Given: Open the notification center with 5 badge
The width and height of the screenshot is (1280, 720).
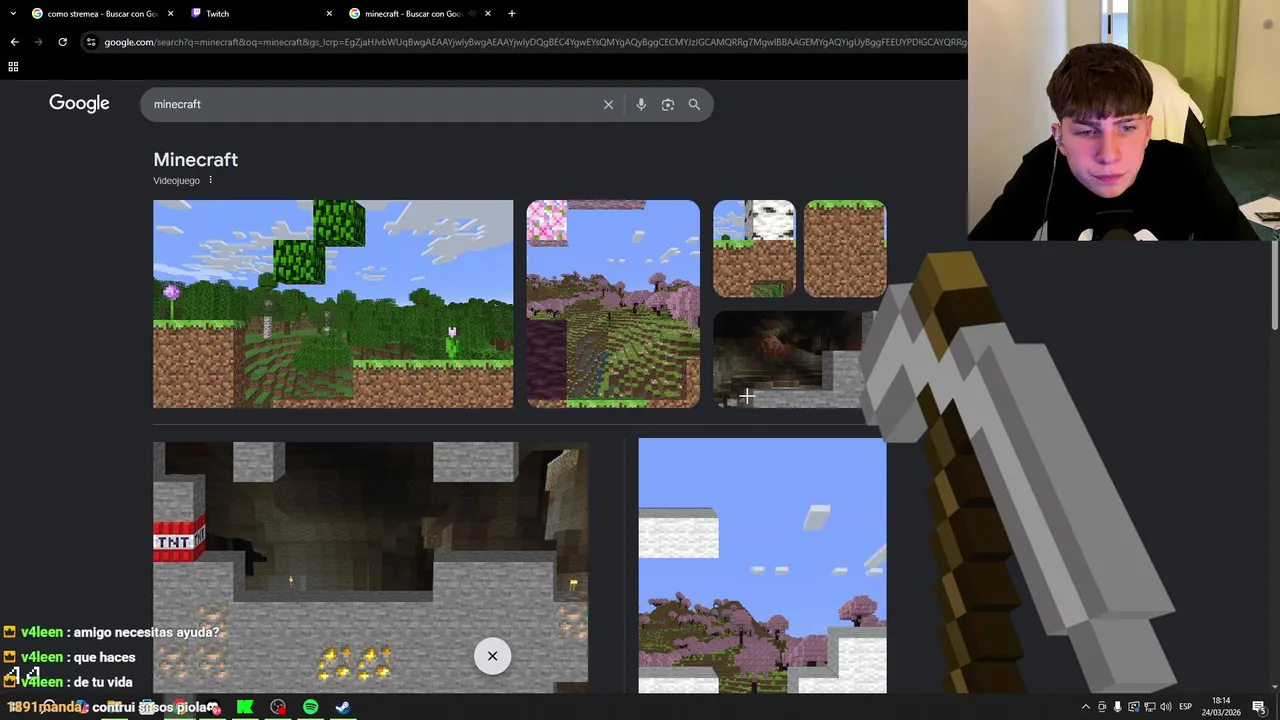Looking at the screenshot, I should click(1259, 707).
